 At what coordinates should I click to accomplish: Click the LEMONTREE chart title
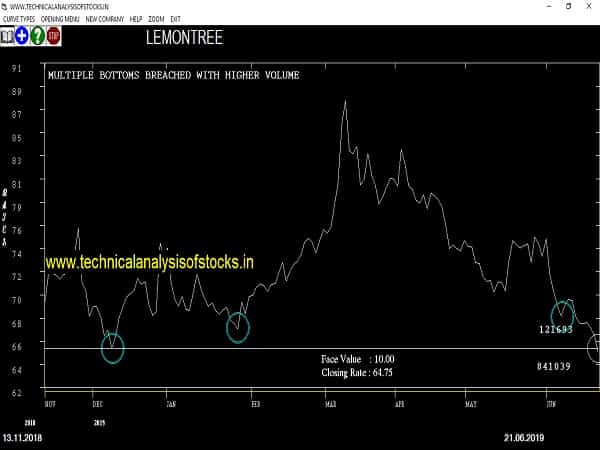click(183, 38)
